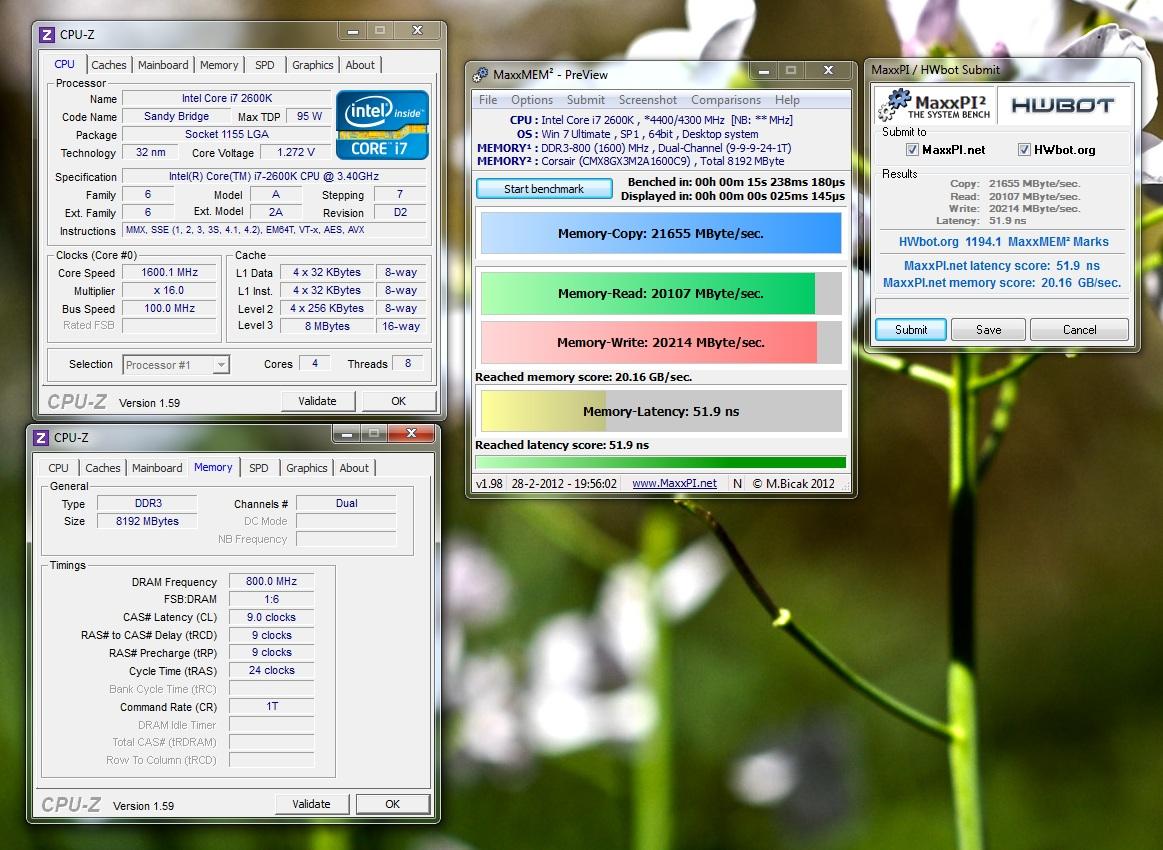Toggle the HWbot.org submit checkbox
This screenshot has width=1163, height=850.
pos(1024,150)
